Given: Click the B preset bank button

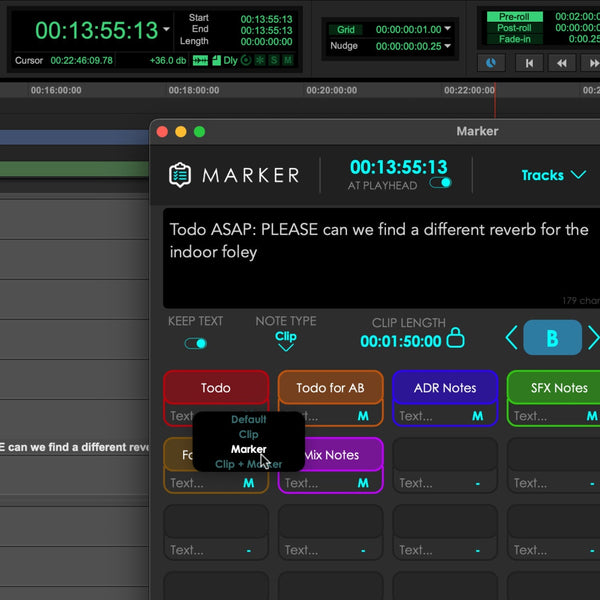Looking at the screenshot, I should coord(553,338).
